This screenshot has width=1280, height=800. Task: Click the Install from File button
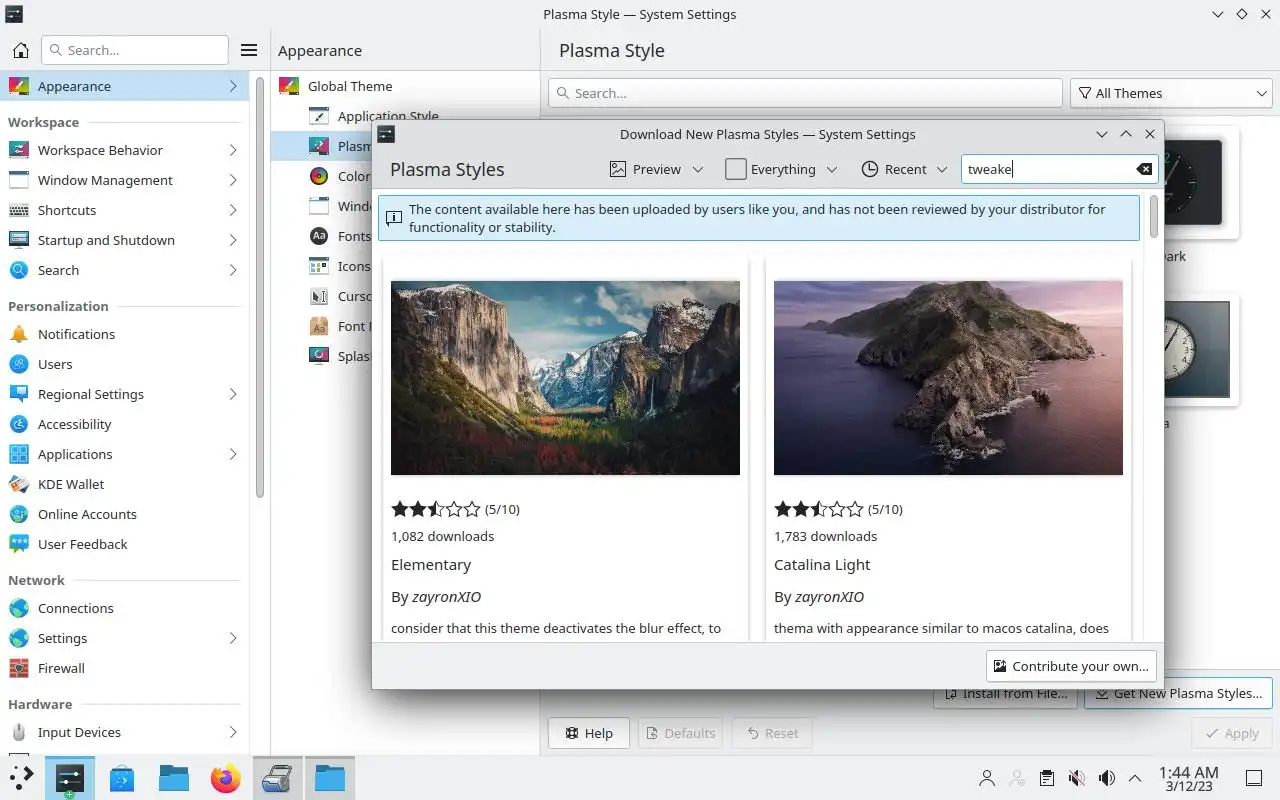point(1005,693)
